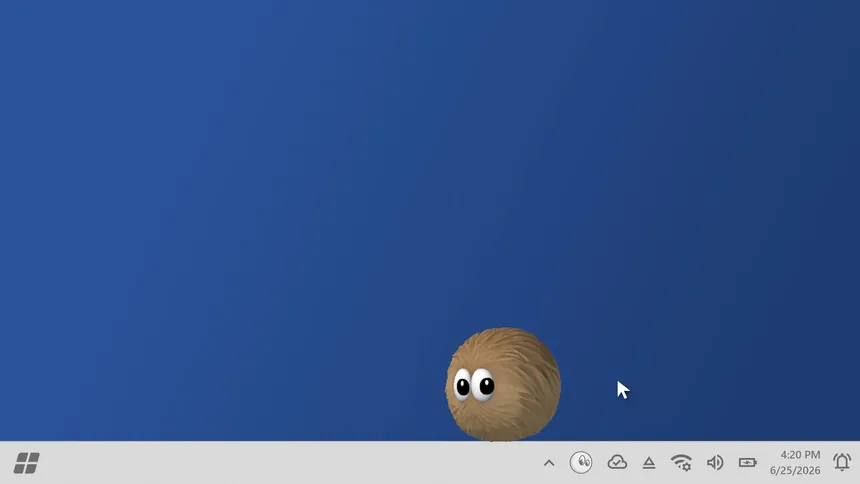Image resolution: width=860 pixels, height=484 pixels.
Task: Open the eject hardware tray icon
Action: click(x=649, y=463)
